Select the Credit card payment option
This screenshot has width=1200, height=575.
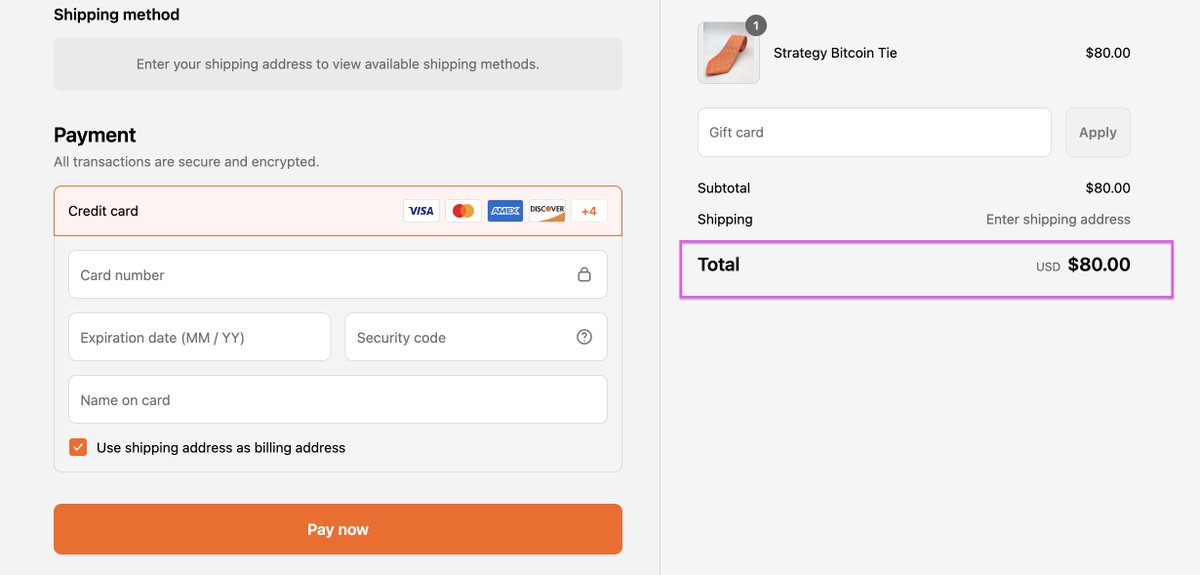coord(104,211)
